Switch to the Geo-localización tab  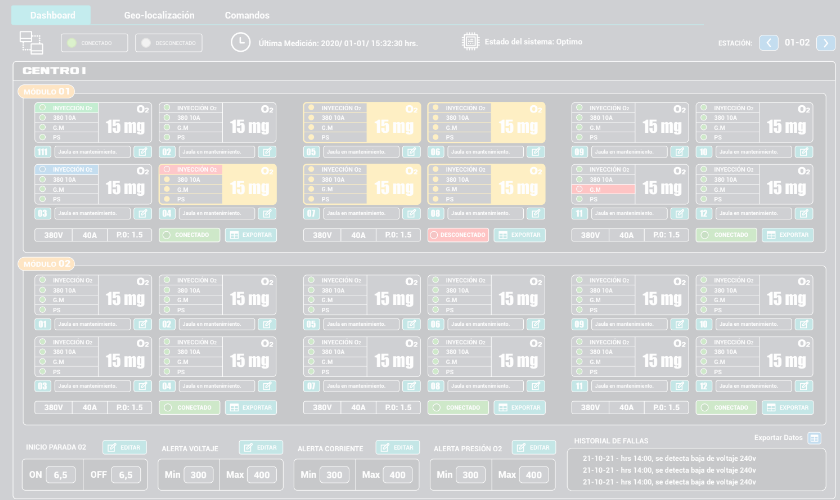coord(159,16)
